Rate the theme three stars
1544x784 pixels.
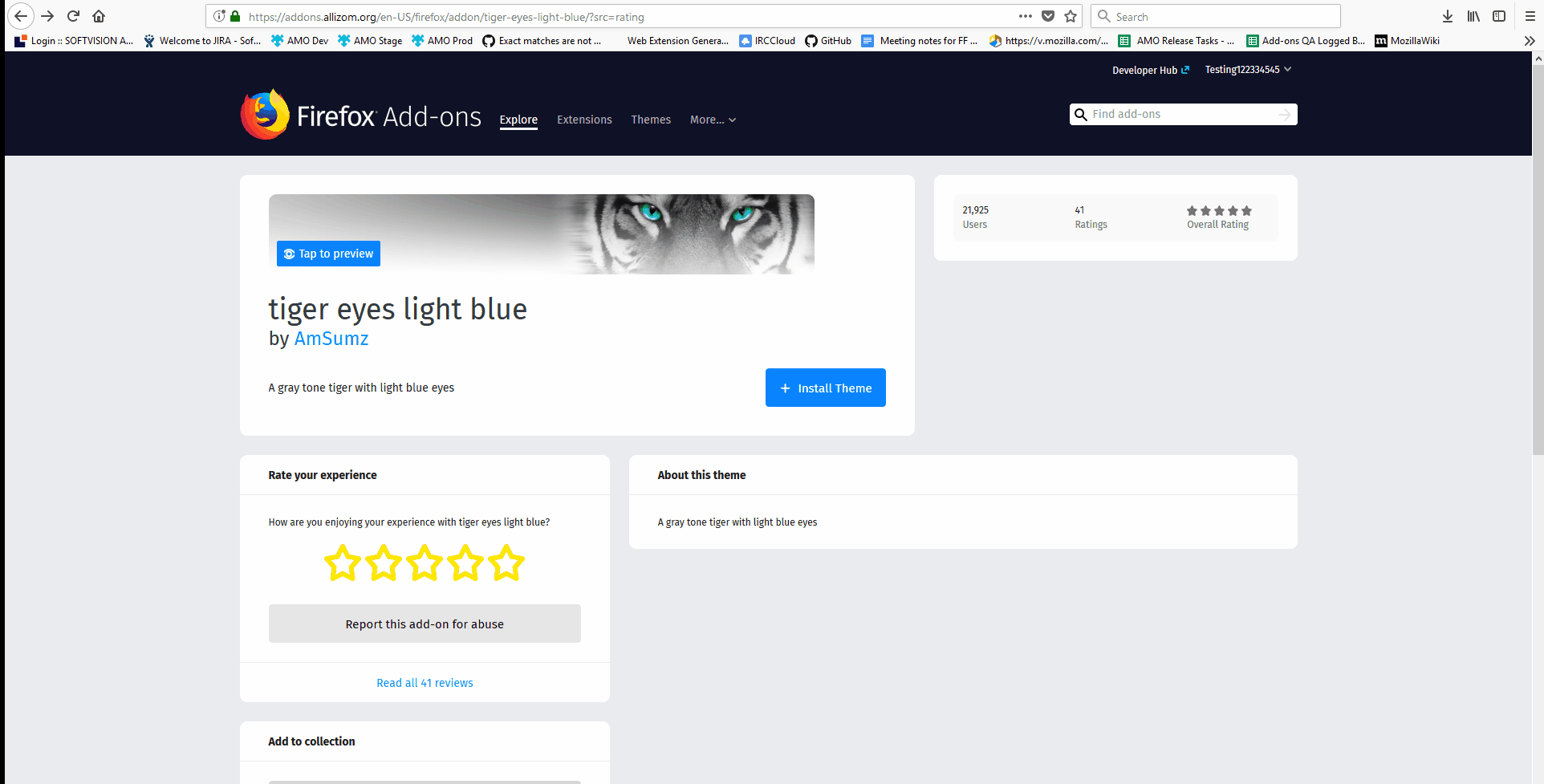[x=425, y=563]
